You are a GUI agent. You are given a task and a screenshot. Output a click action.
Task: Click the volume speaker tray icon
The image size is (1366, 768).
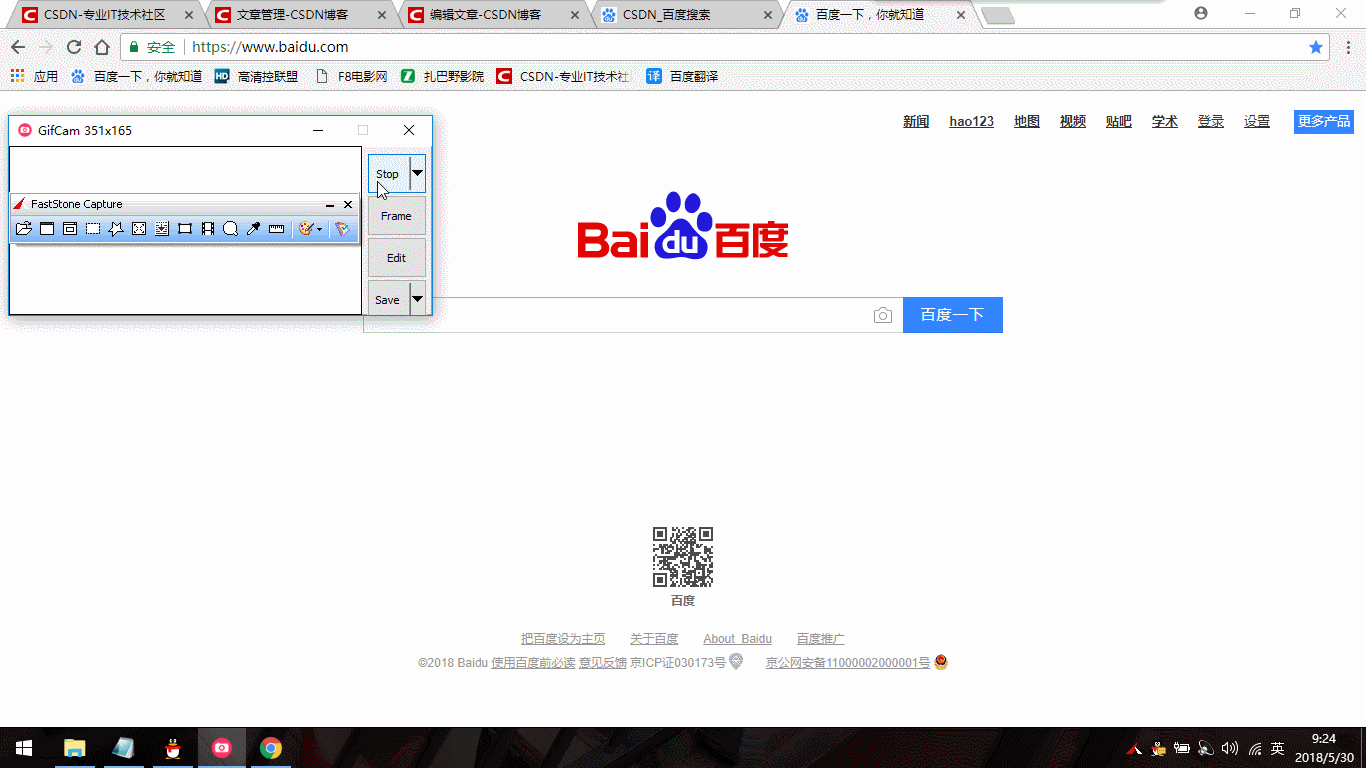point(1230,748)
